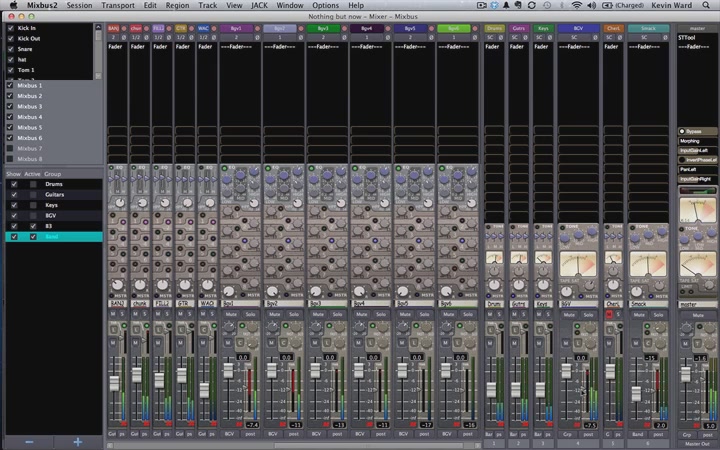720x450 pixels.
Task: Click the pan knob on Bgv5 strip
Action: pyautogui.click(x=403, y=291)
